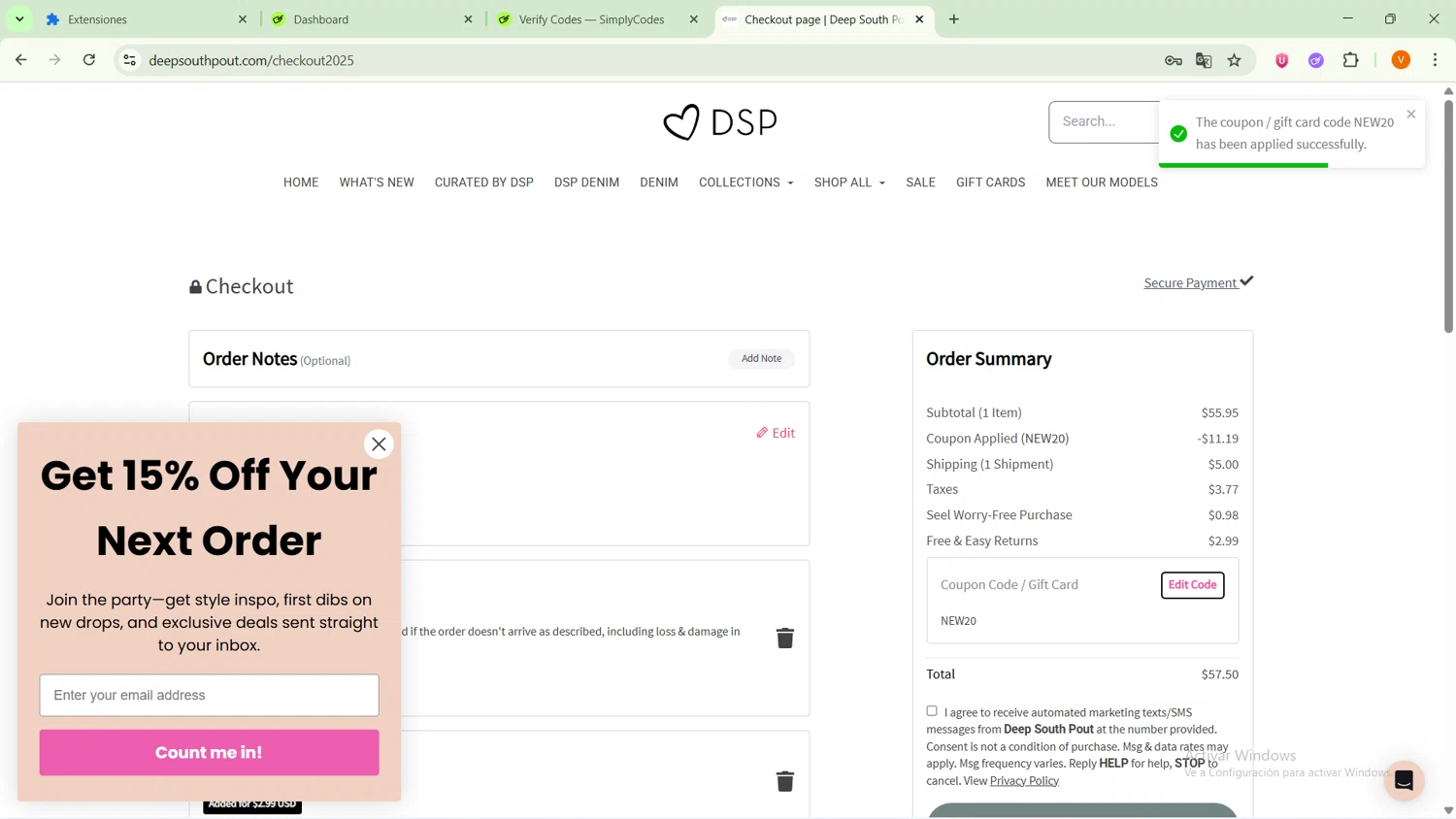
Task: Open the Privacy Policy link
Action: coord(1024,780)
